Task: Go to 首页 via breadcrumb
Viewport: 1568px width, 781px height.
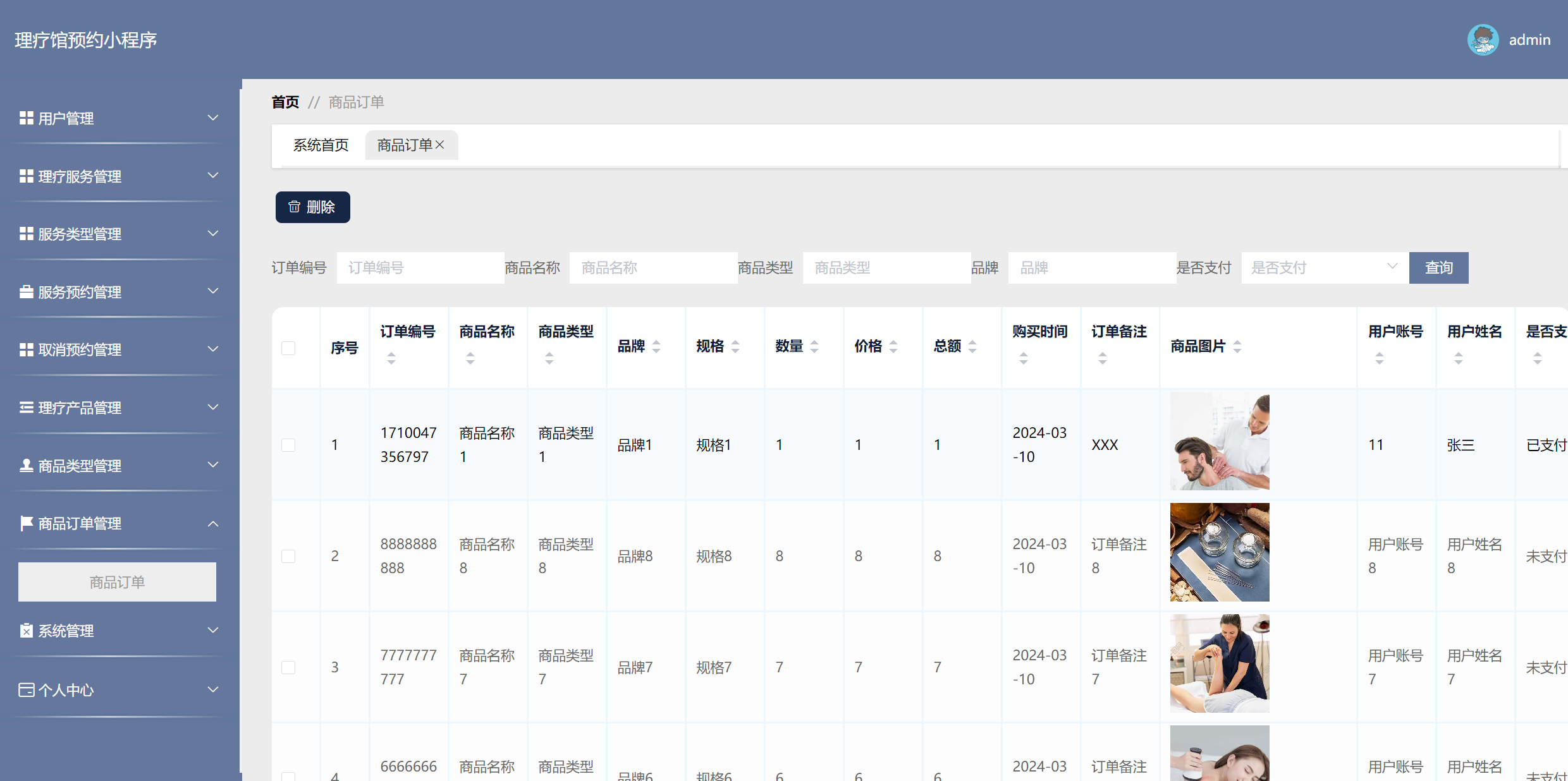Action: click(285, 102)
